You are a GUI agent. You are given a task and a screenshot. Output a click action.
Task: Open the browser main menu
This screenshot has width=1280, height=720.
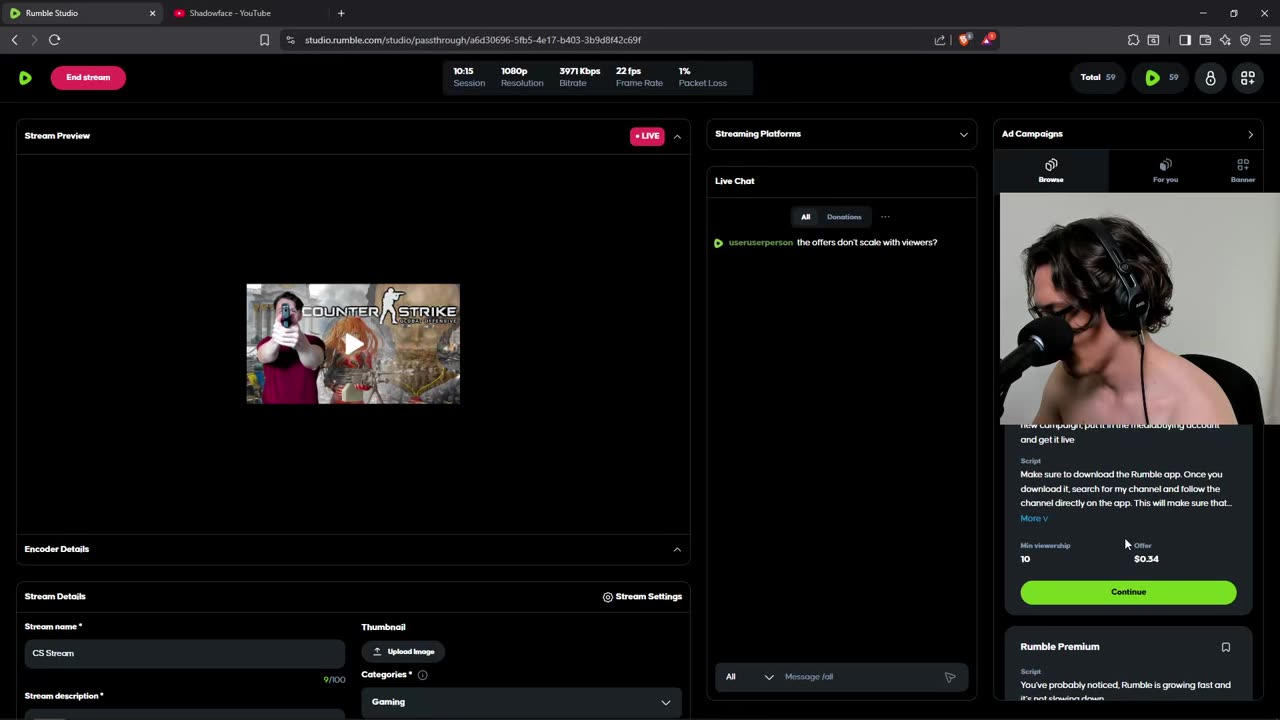[x=1266, y=40]
